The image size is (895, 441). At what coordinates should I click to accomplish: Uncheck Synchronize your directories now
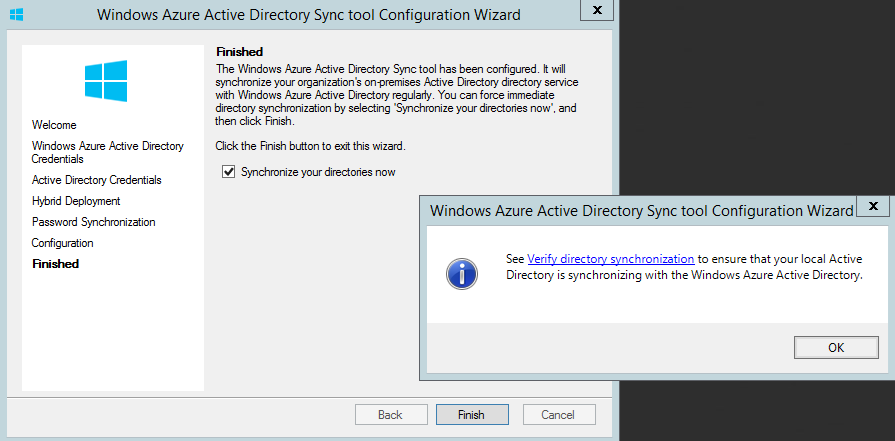pos(228,172)
